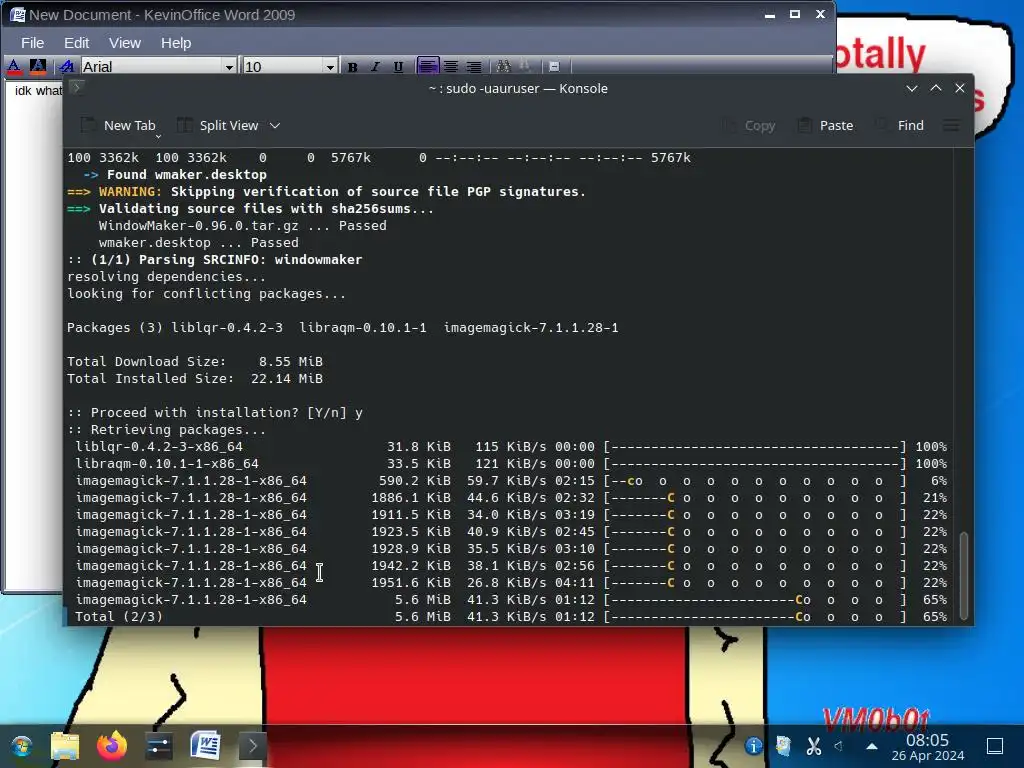Click the 'Total (2/3)' label in terminal
The width and height of the screenshot is (1024, 768).
coord(119,616)
